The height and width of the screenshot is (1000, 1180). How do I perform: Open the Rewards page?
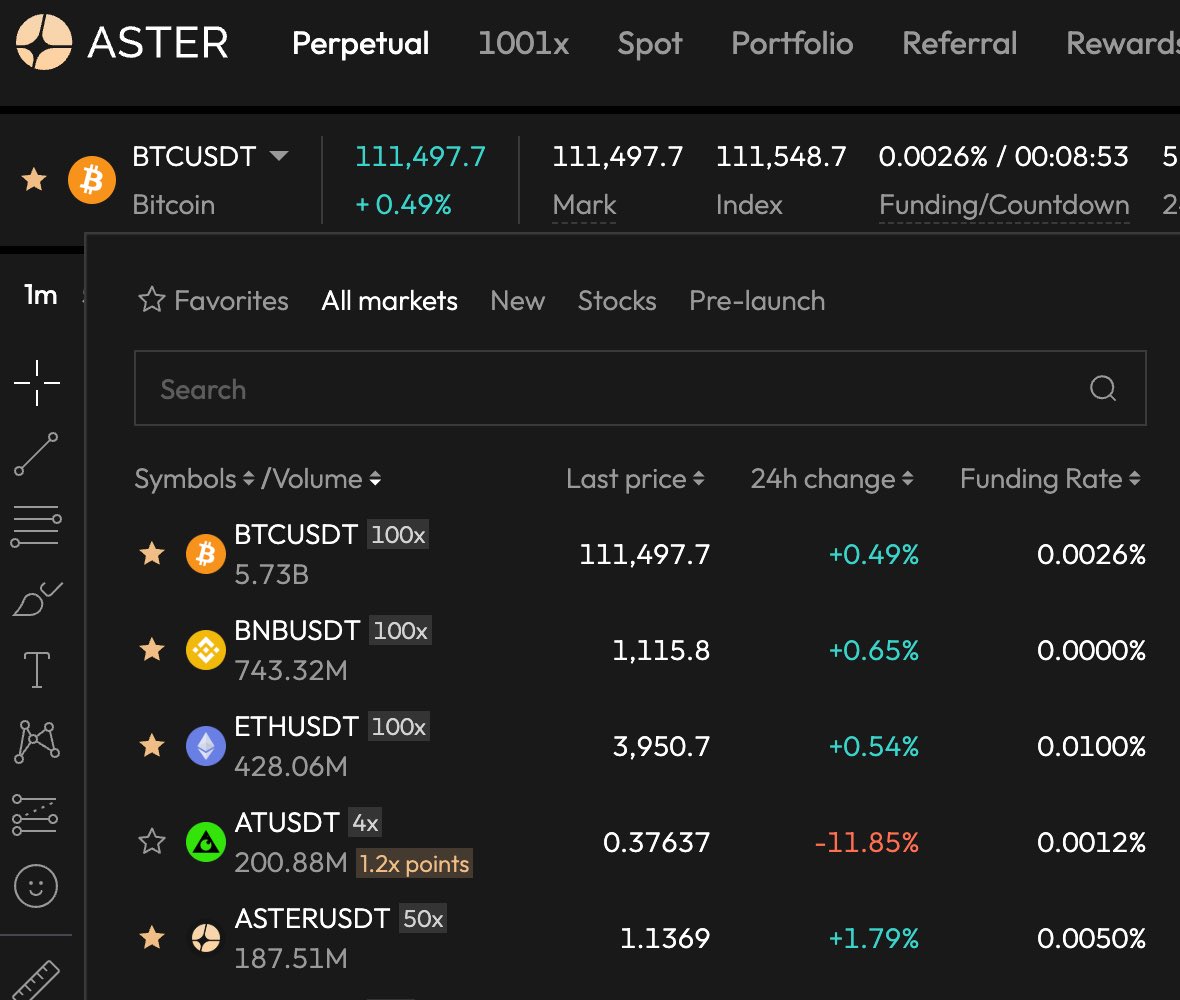tap(1123, 44)
